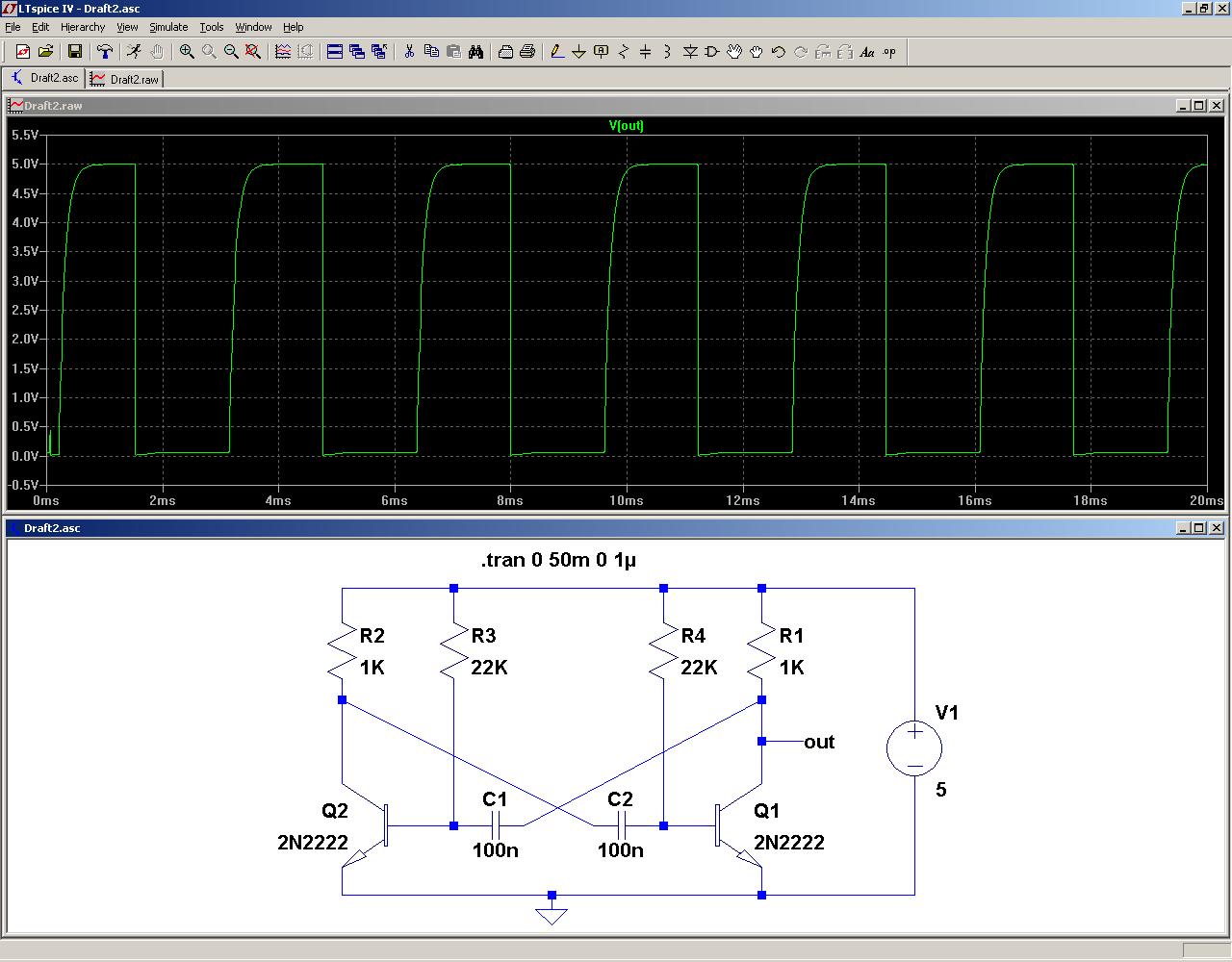Close the Draft2.asc schematic window
Screen dimensions: 1232x962
pos(1217,528)
